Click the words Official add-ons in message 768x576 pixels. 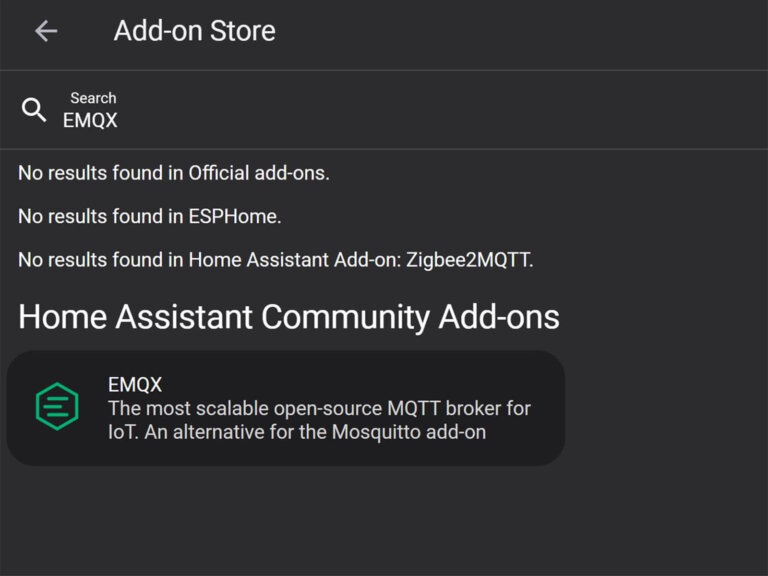(258, 173)
